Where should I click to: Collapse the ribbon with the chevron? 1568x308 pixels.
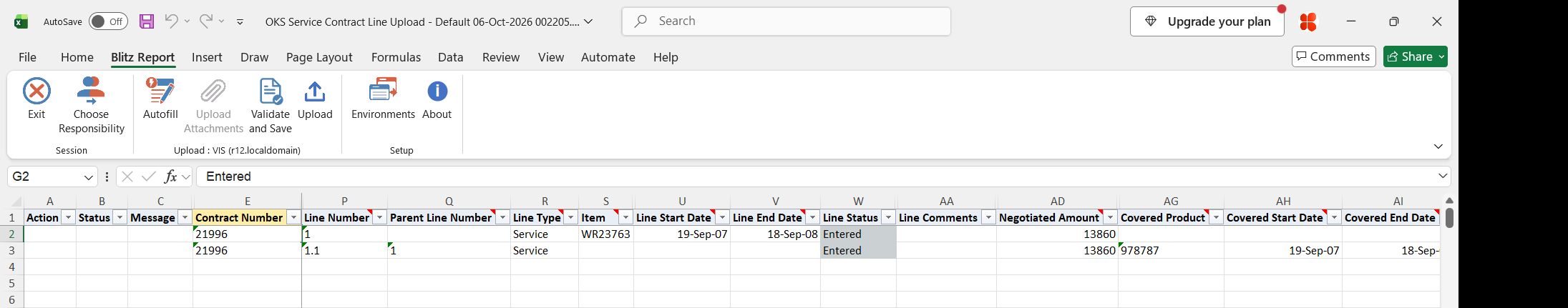tap(1438, 146)
